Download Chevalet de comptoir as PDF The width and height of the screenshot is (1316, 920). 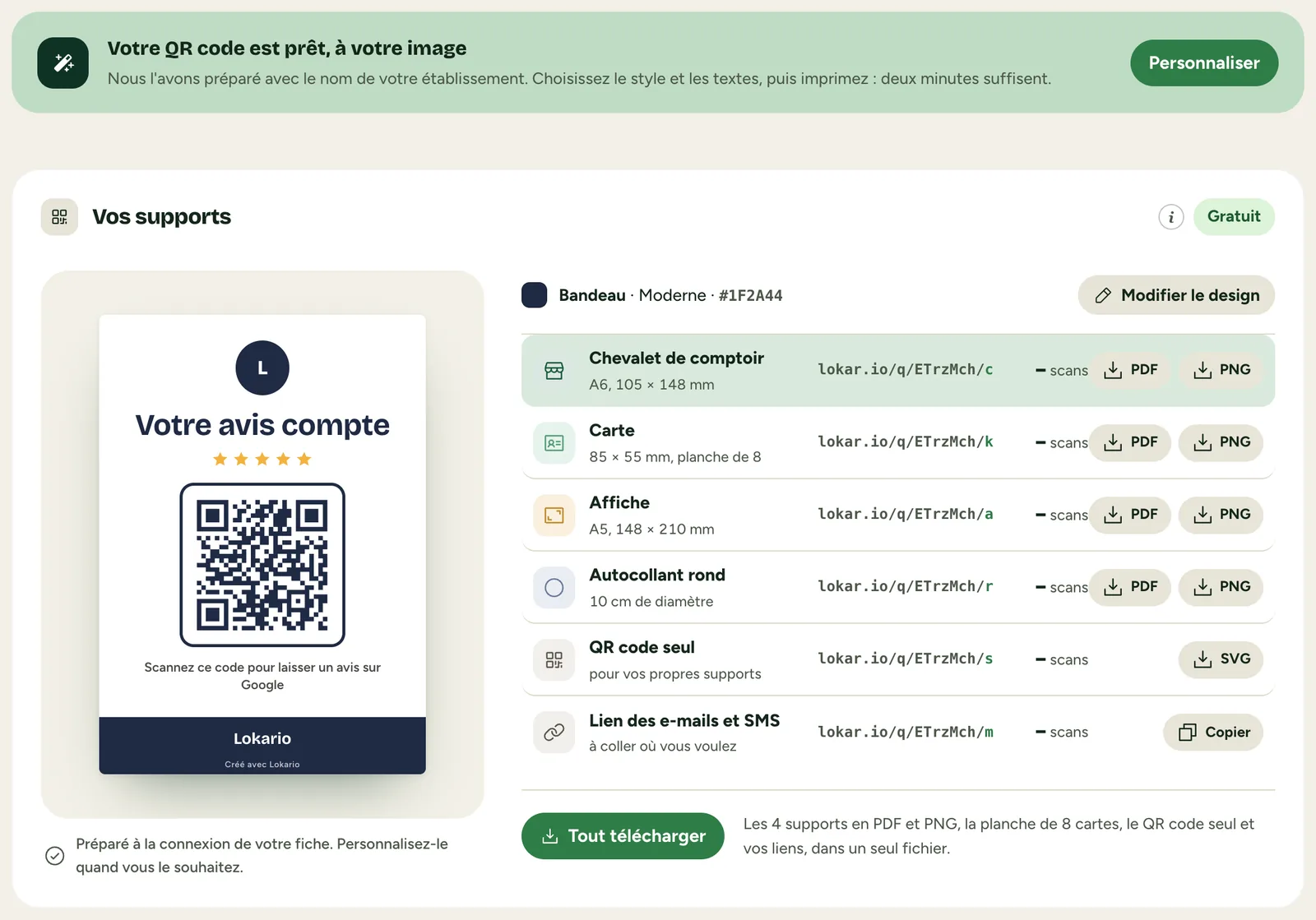coord(1130,370)
